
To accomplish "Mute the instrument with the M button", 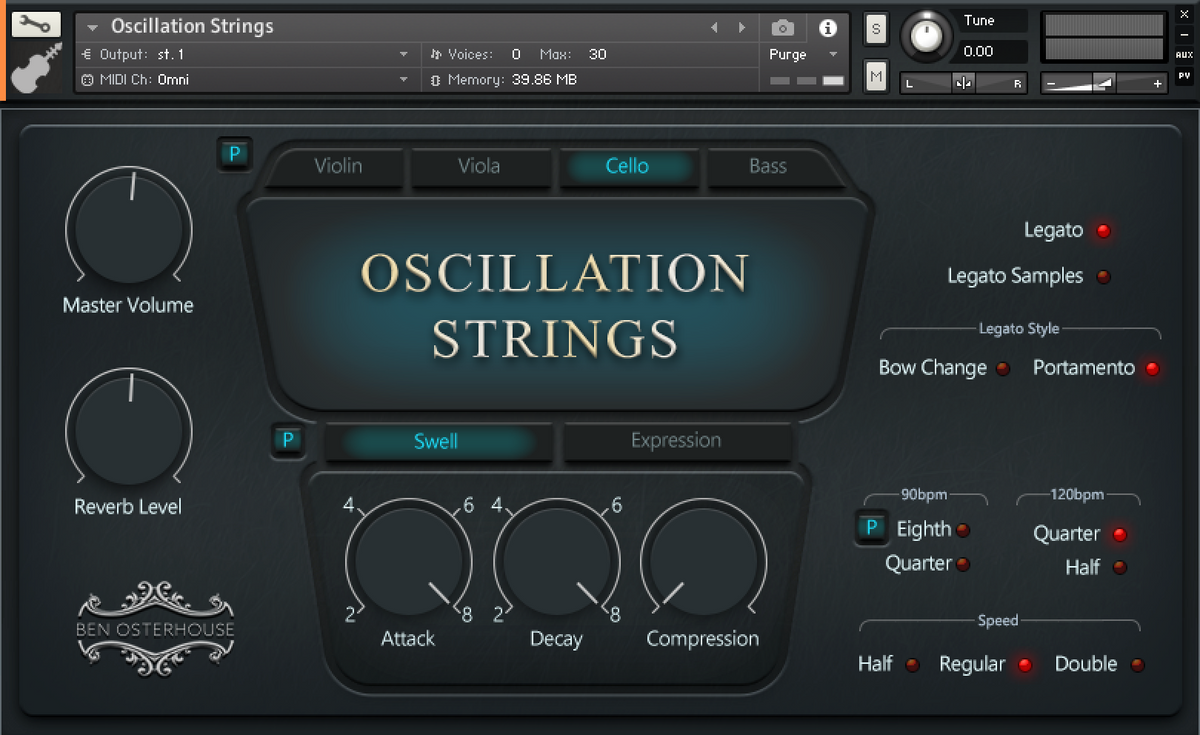I will [876, 75].
